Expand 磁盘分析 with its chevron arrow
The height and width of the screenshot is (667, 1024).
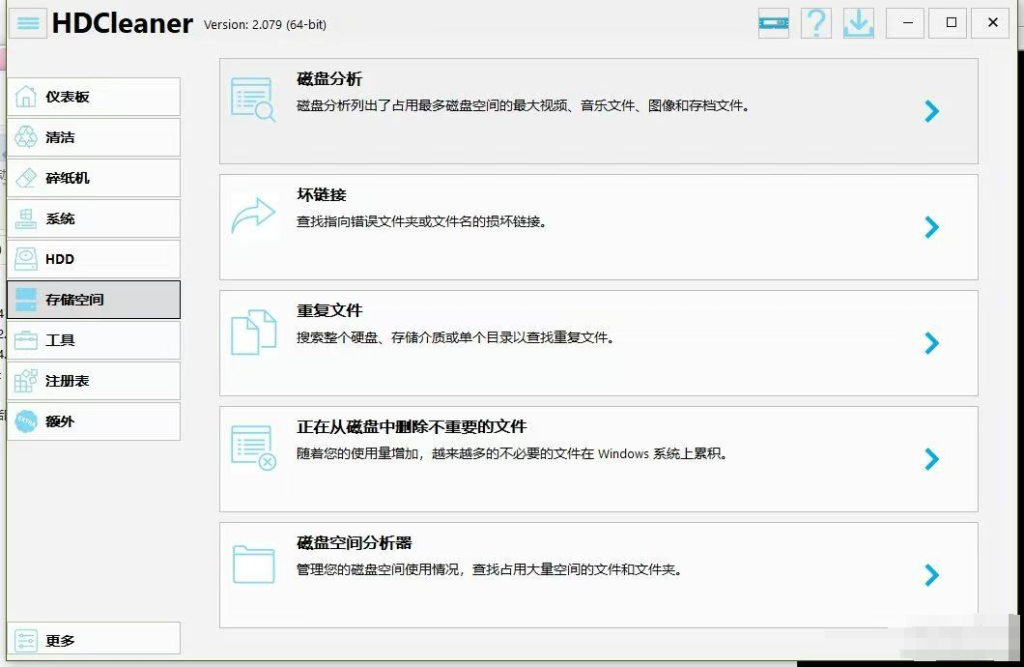[931, 112]
